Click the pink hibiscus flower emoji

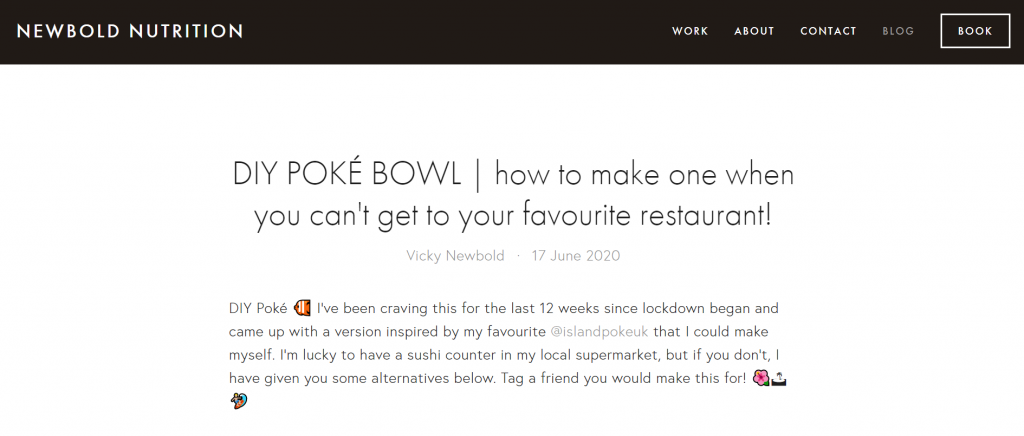760,378
